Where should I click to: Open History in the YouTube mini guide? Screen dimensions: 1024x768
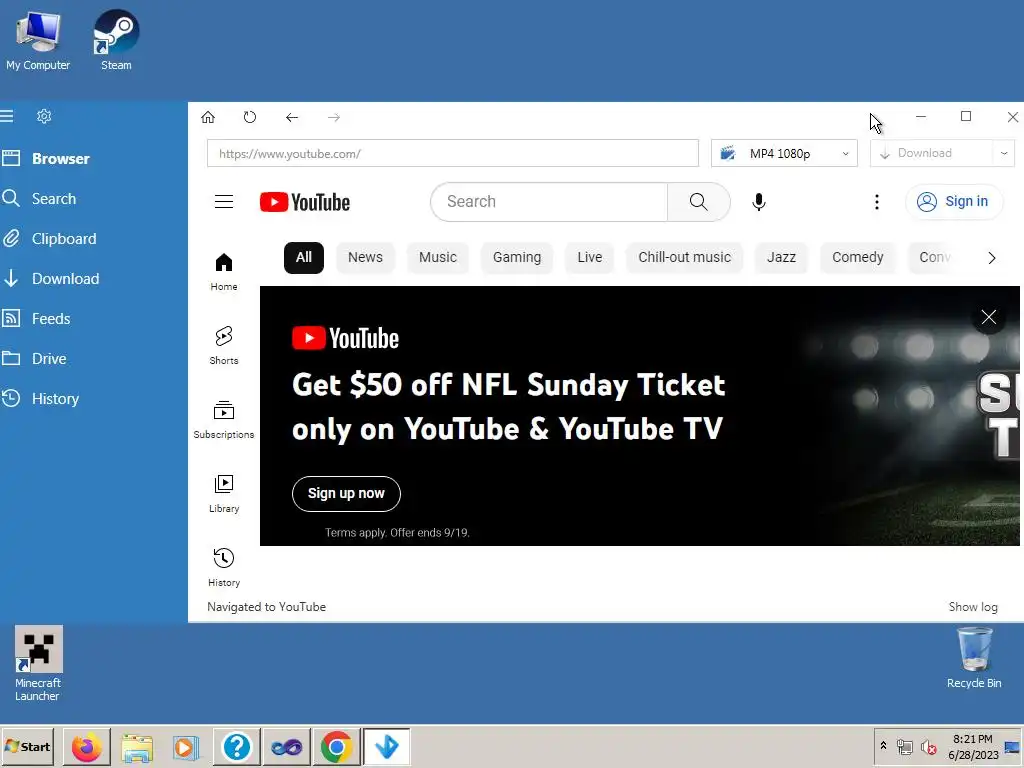click(x=223, y=568)
